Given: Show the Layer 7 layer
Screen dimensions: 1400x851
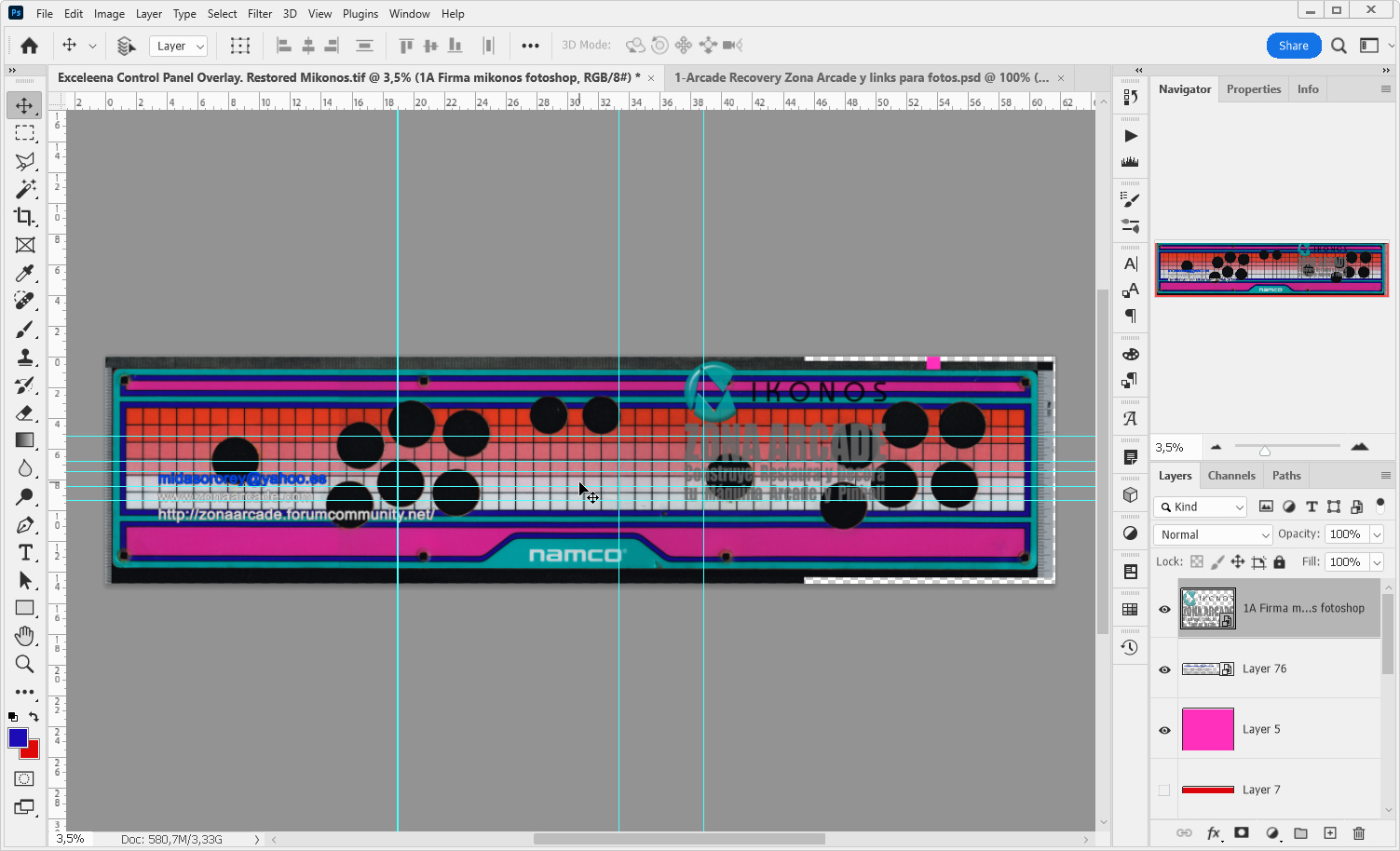Looking at the screenshot, I should [1163, 790].
